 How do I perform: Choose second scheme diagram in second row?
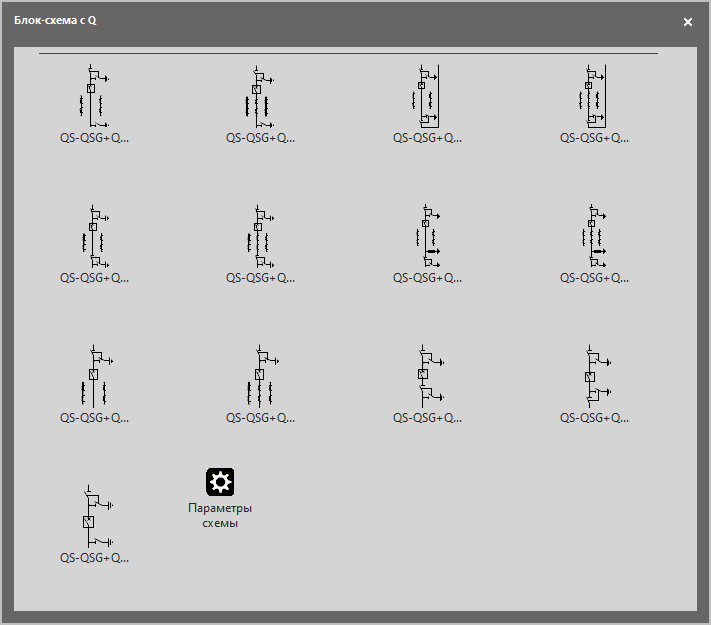click(x=259, y=236)
